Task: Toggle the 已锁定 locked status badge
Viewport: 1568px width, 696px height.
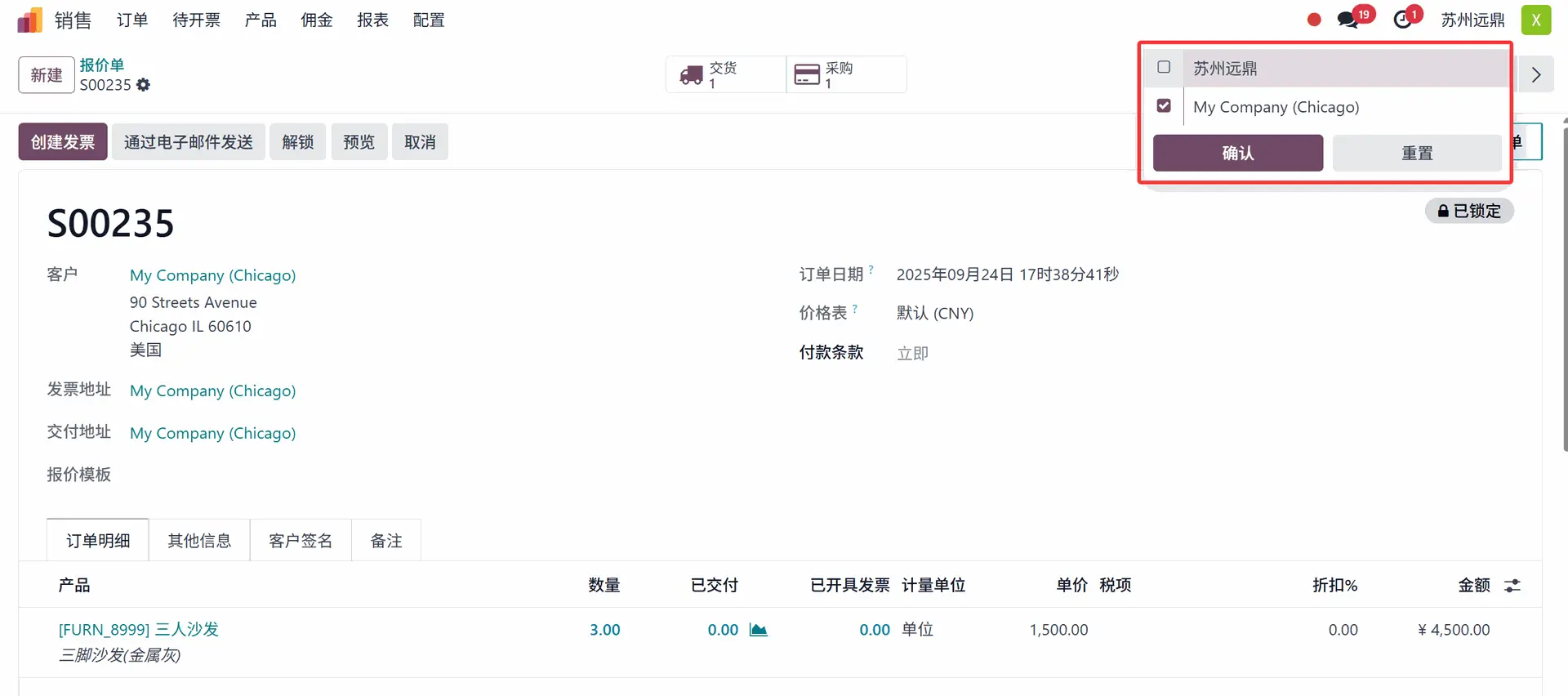Action: click(1469, 211)
